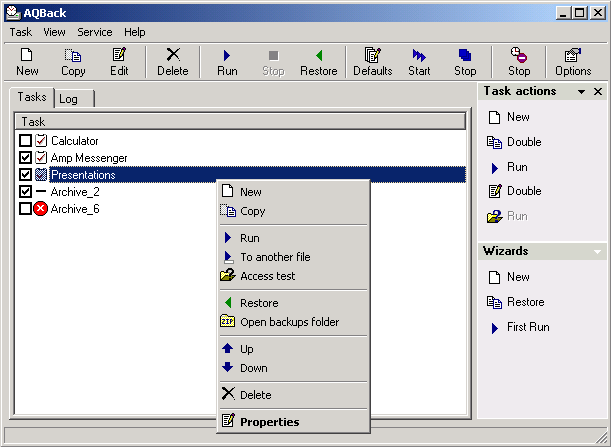Click Double with the copy icon
611x447 pixels.
514,142
